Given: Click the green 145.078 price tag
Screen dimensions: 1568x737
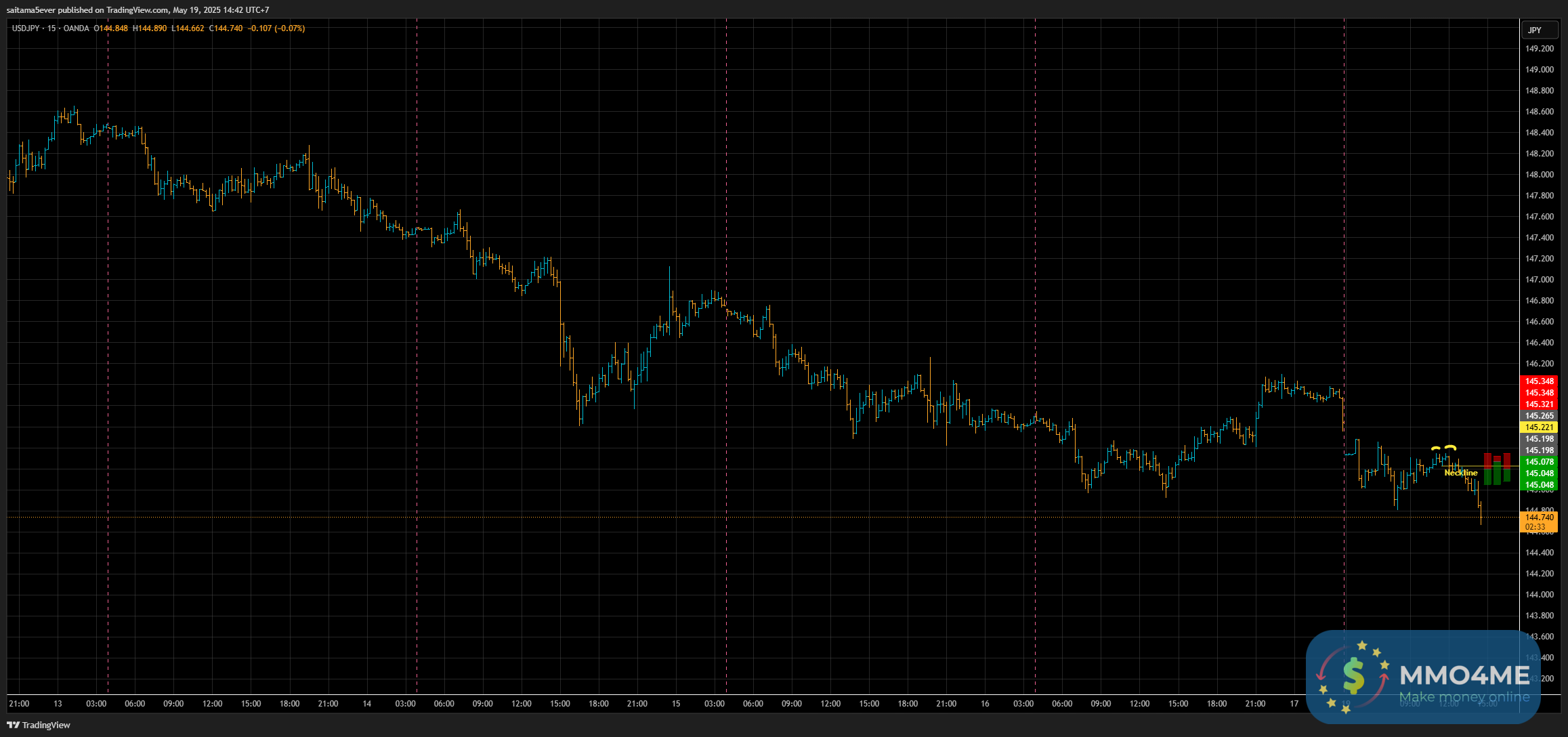Looking at the screenshot, I should [x=1539, y=462].
